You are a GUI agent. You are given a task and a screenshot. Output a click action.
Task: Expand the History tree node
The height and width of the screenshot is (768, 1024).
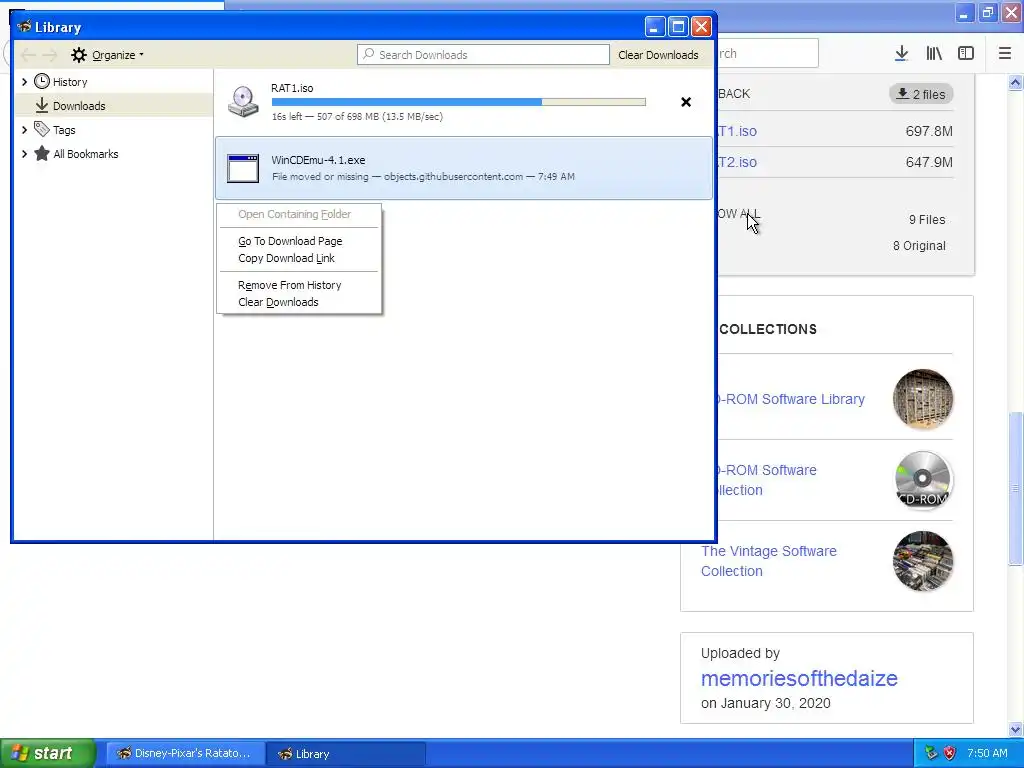coord(24,82)
